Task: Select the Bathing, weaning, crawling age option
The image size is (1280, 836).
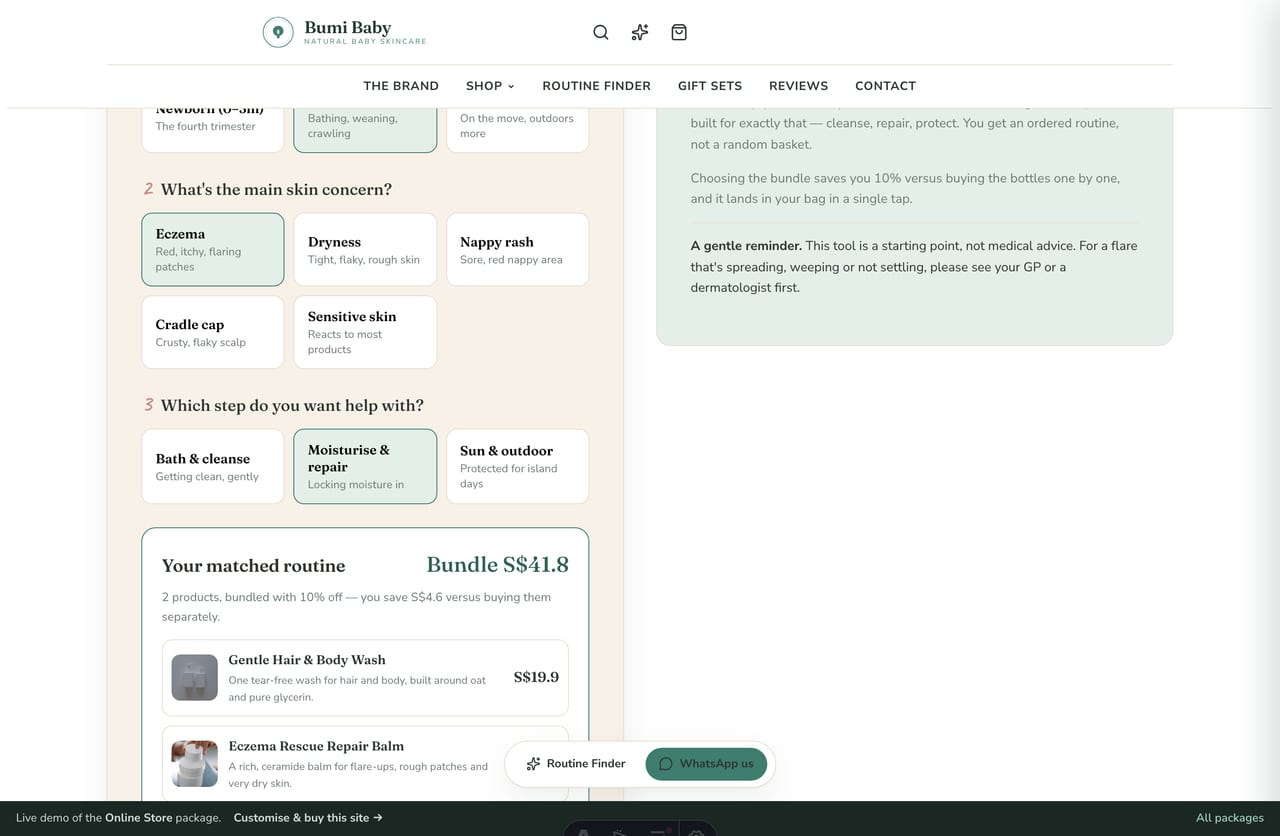Action: pyautogui.click(x=365, y=130)
